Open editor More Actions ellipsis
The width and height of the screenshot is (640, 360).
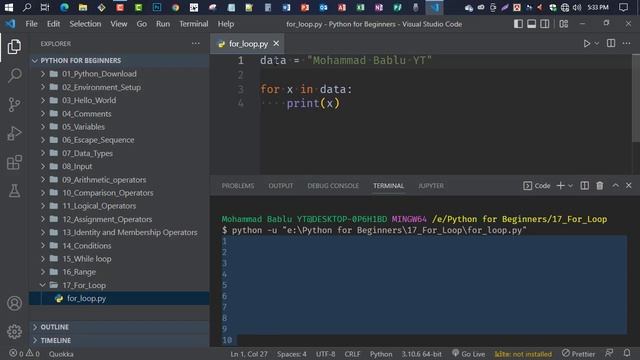[627, 43]
